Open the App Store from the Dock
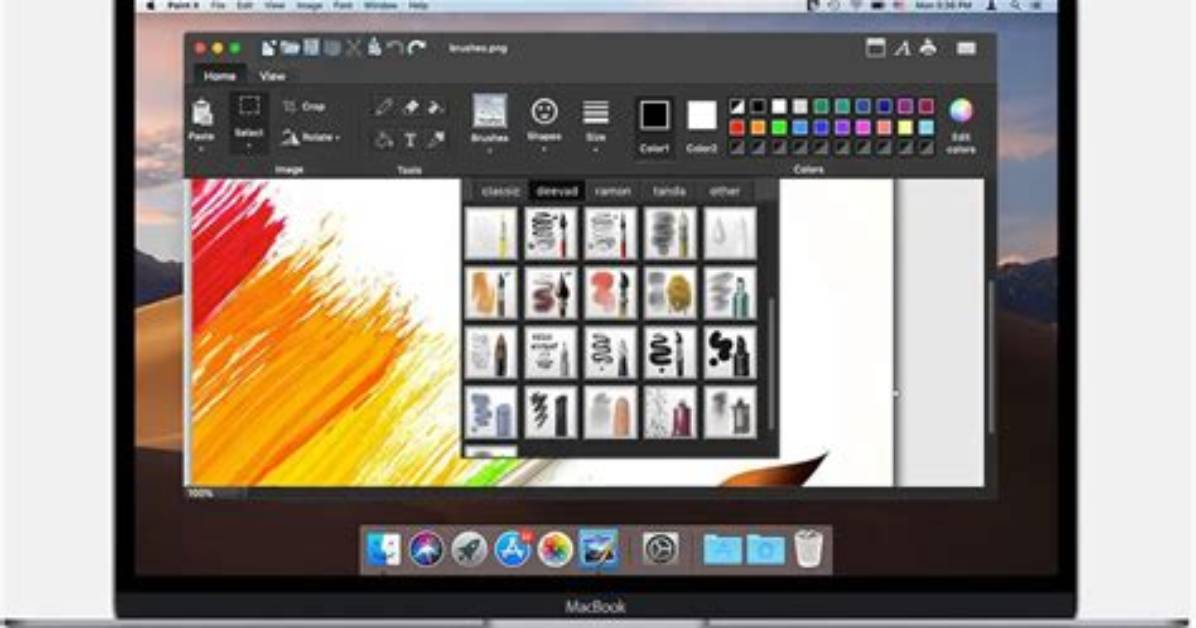The width and height of the screenshot is (1196, 628). pos(512,549)
